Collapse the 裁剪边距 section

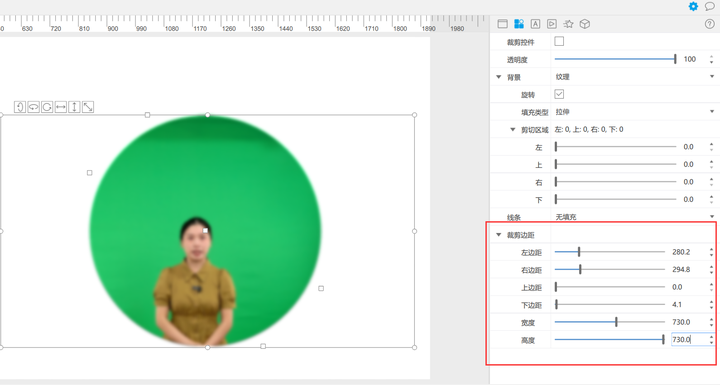click(x=499, y=235)
